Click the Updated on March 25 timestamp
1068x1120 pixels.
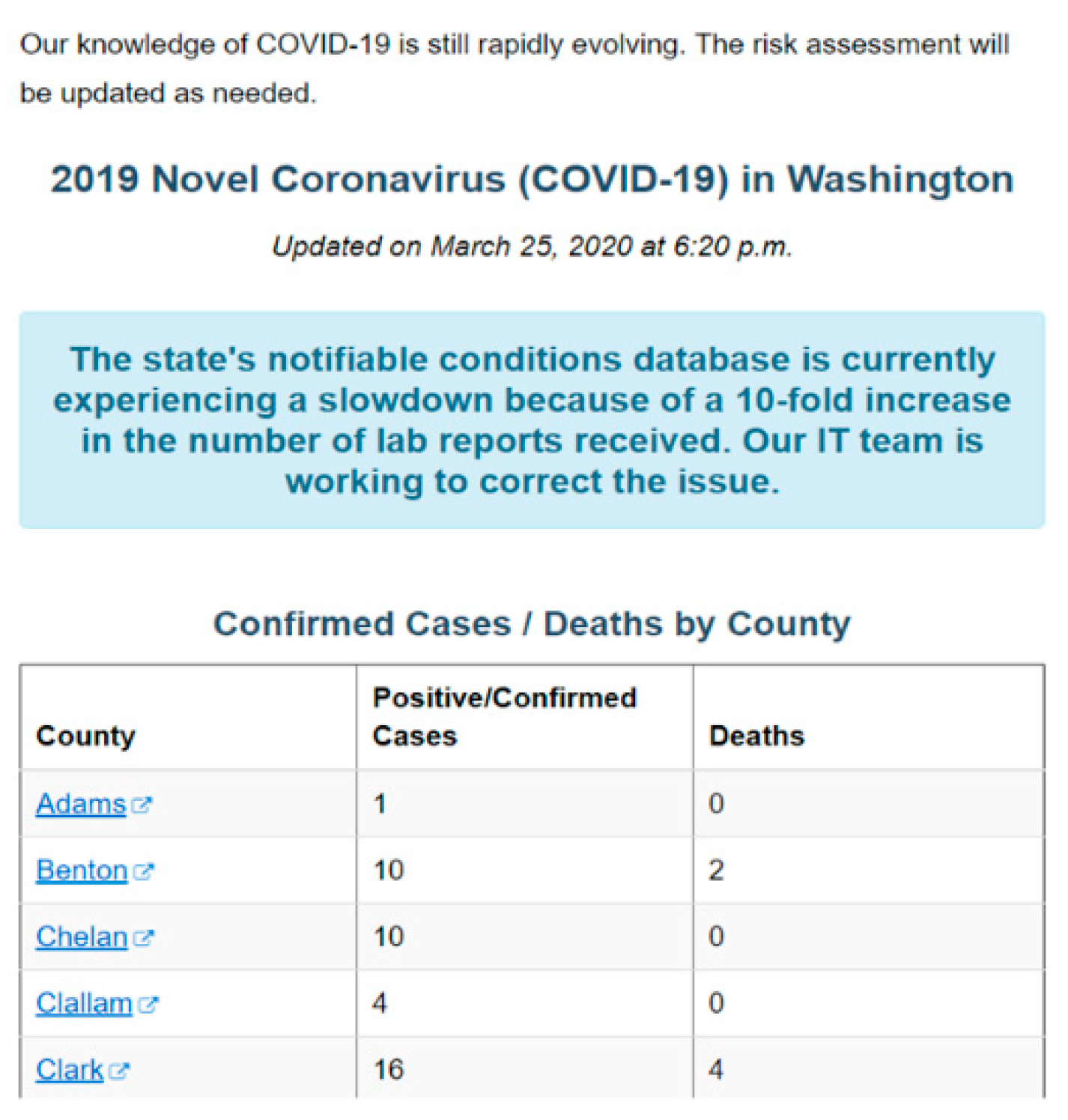pos(532,246)
